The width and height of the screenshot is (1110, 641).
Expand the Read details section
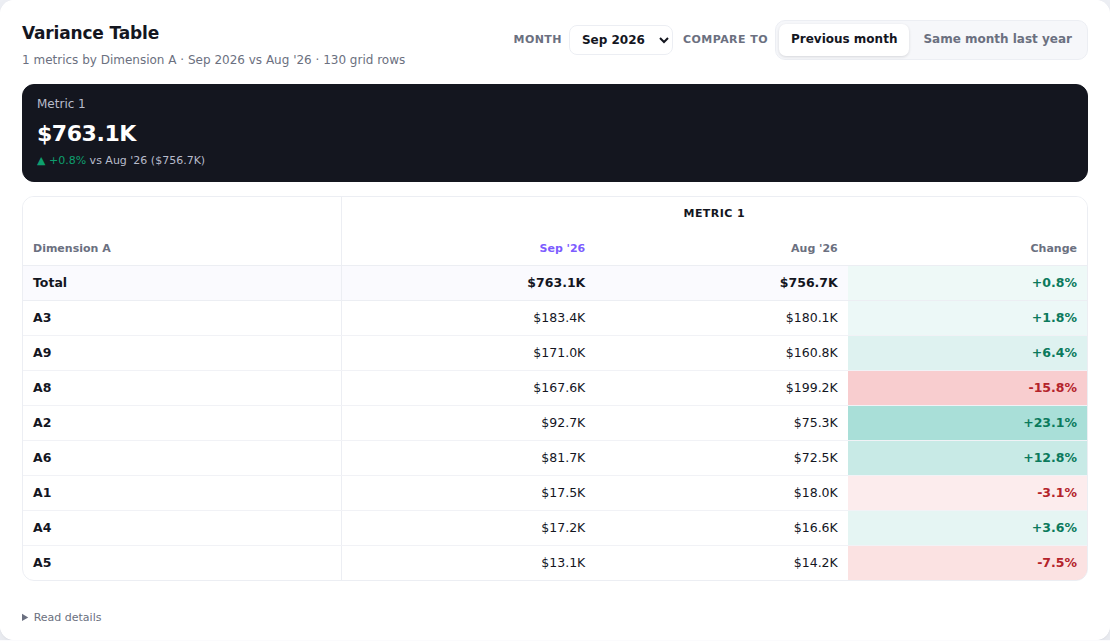coord(62,618)
